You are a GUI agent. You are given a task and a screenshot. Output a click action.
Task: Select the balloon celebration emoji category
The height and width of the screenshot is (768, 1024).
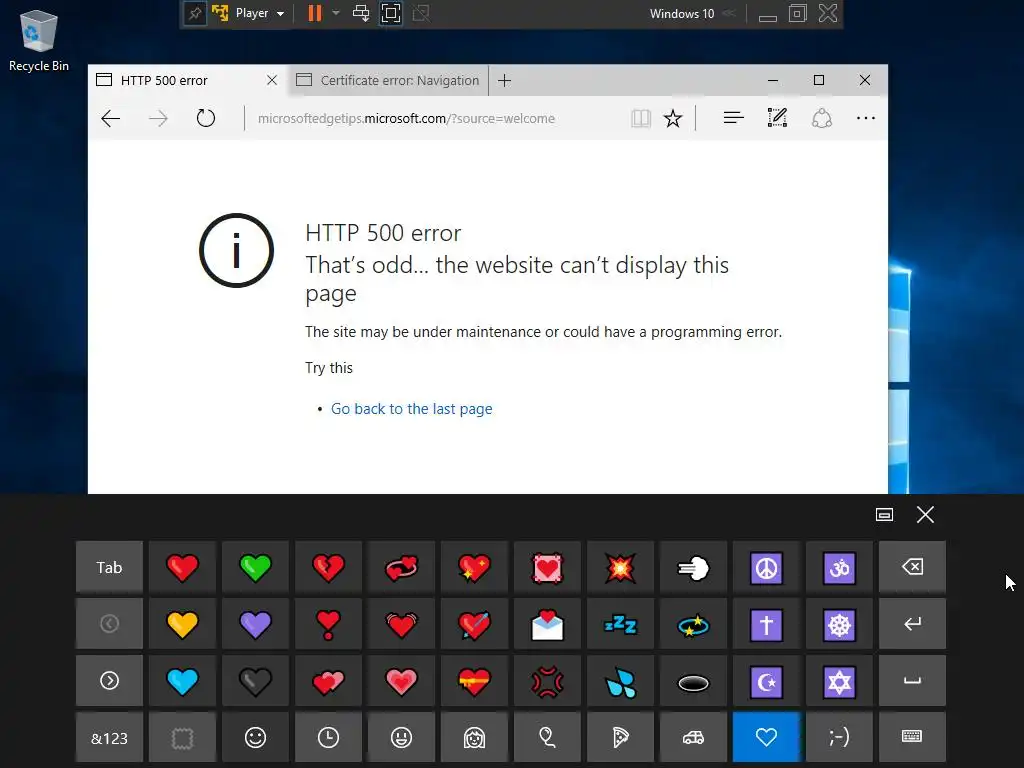pos(547,738)
